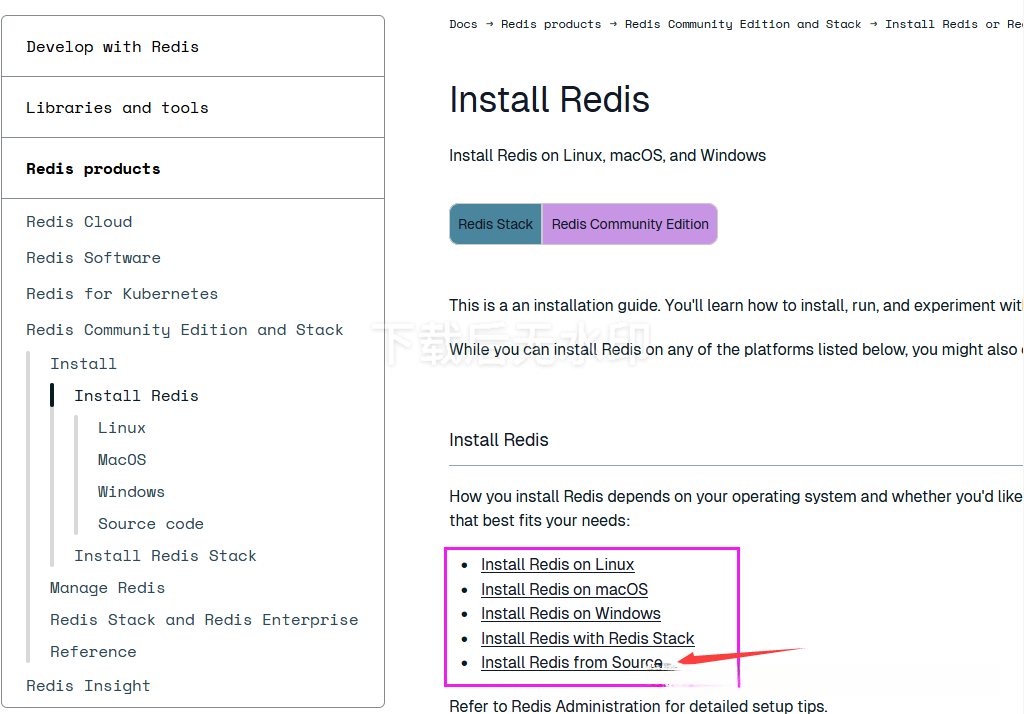1024x714 pixels.
Task: Open the Source code sidebar page
Action: pyautogui.click(x=151, y=524)
